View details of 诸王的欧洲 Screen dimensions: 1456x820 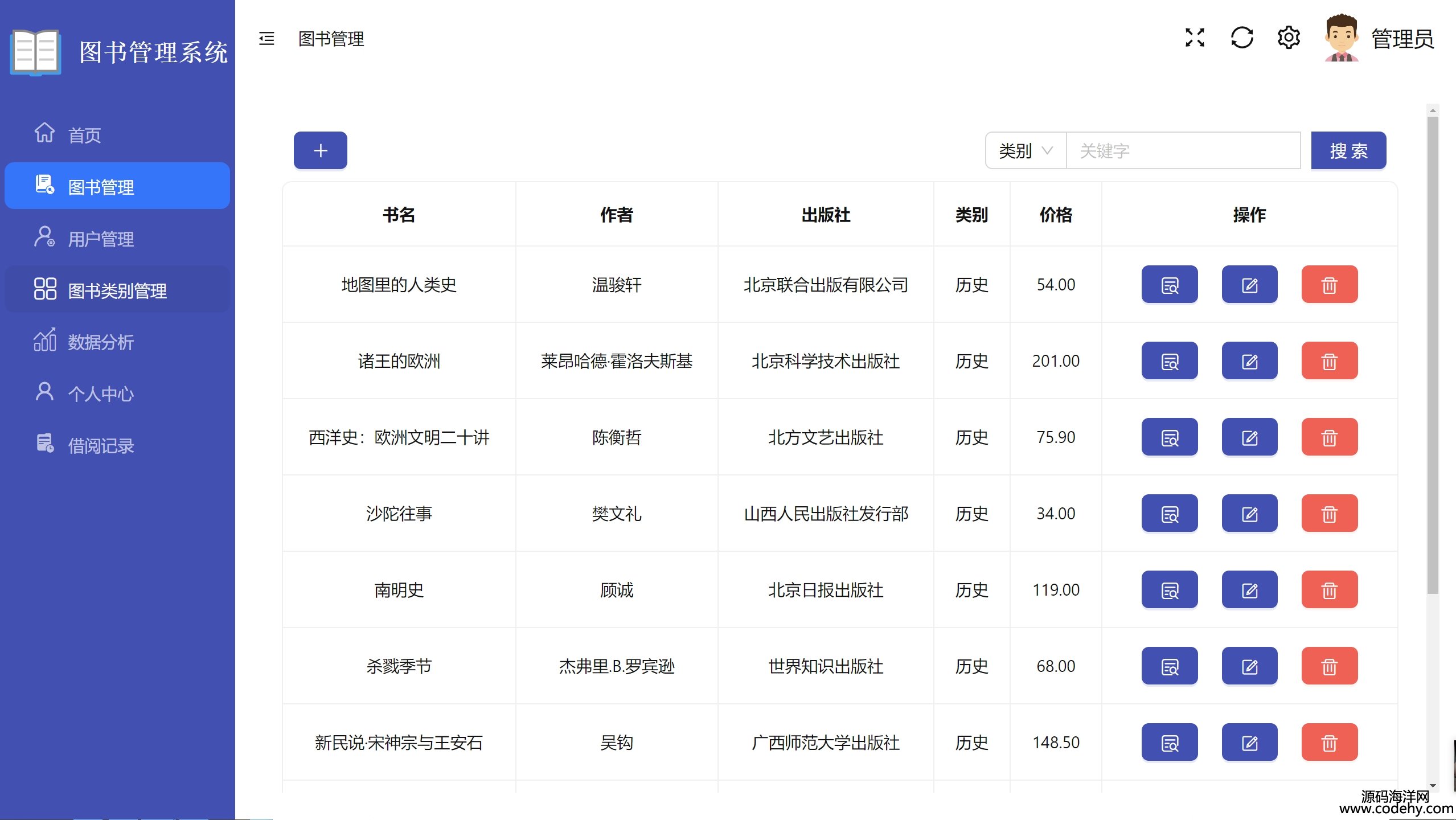[x=1170, y=360]
